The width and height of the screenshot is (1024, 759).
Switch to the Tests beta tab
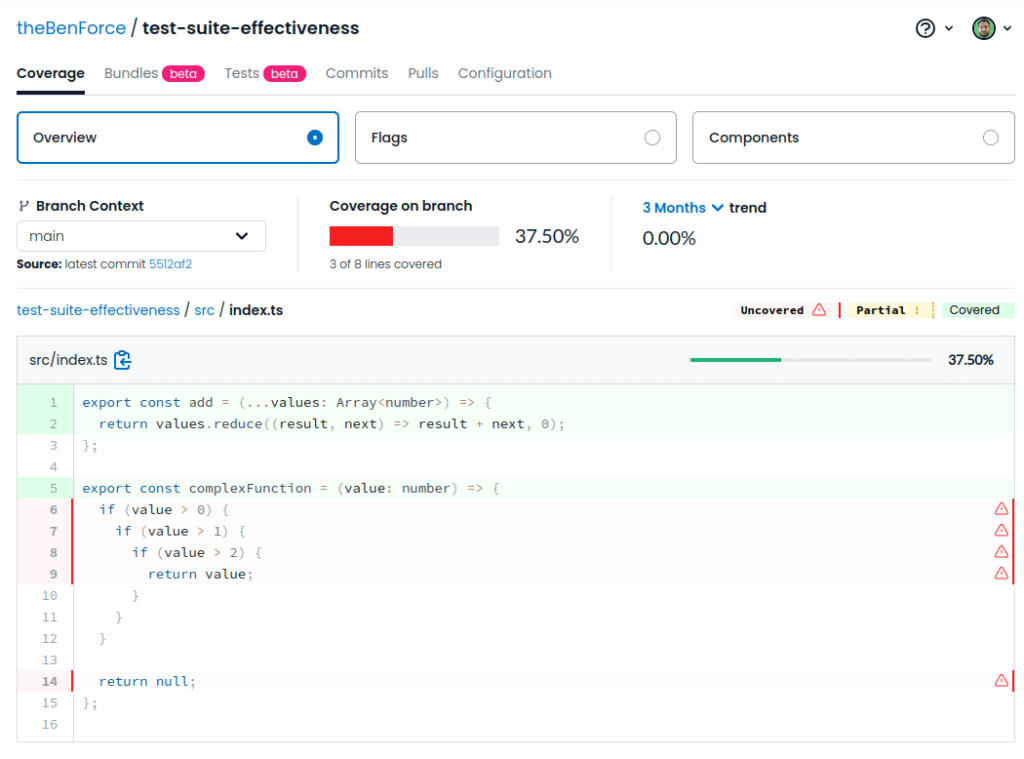click(265, 73)
